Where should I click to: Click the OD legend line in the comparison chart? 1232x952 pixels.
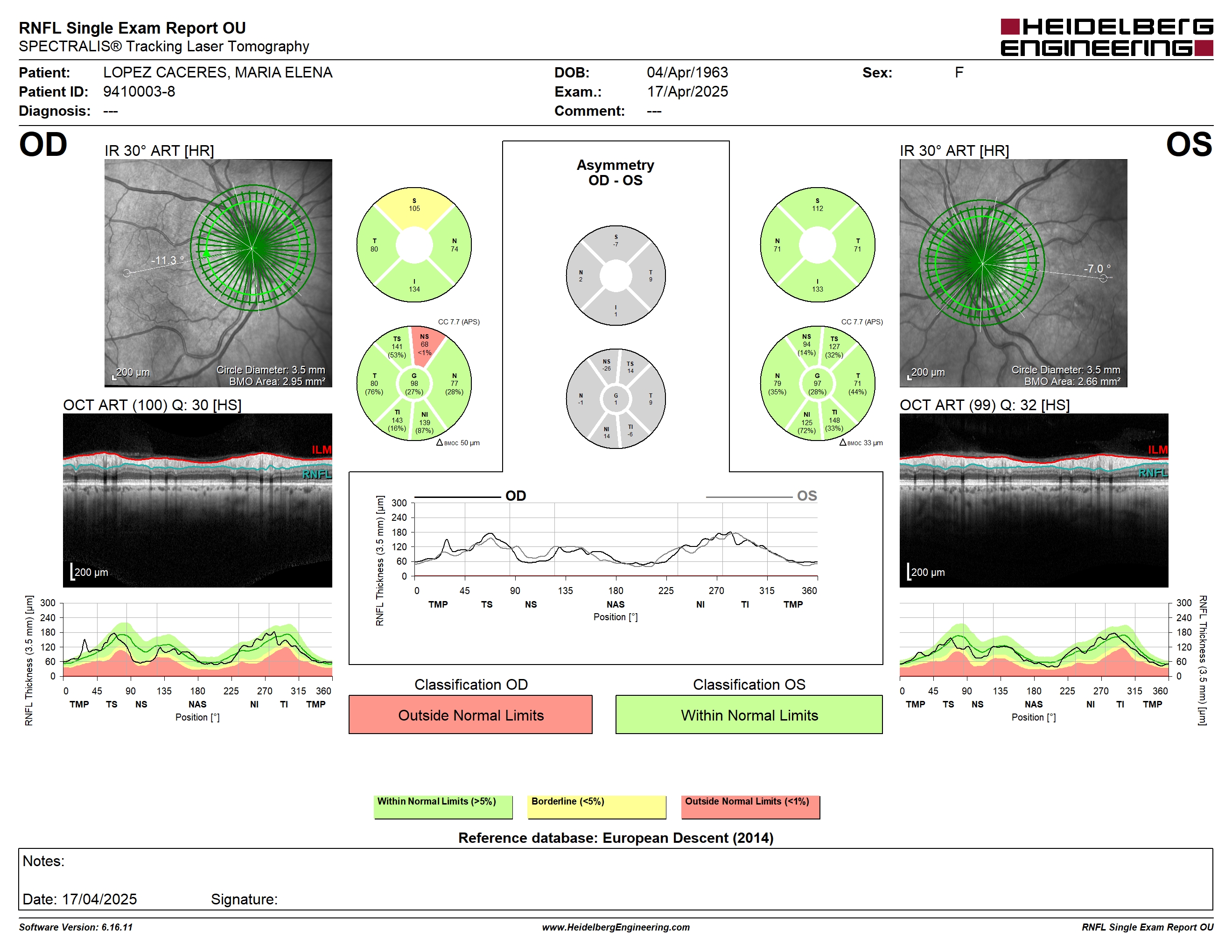(457, 497)
